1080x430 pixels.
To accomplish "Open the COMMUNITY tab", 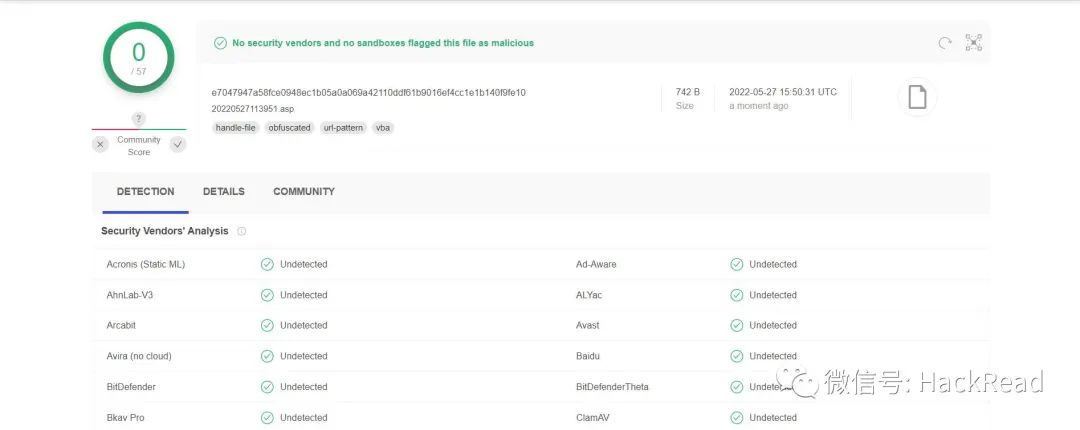I will (x=304, y=192).
